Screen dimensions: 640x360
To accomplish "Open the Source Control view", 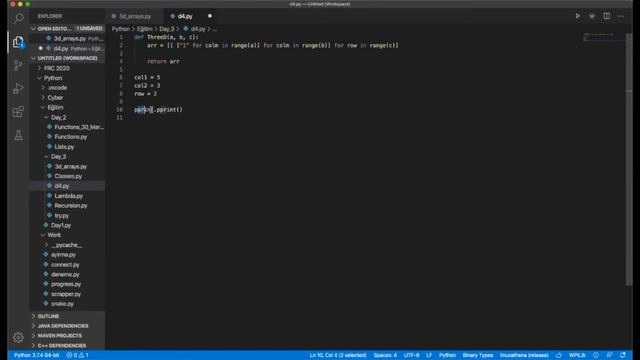I will 18,65.
